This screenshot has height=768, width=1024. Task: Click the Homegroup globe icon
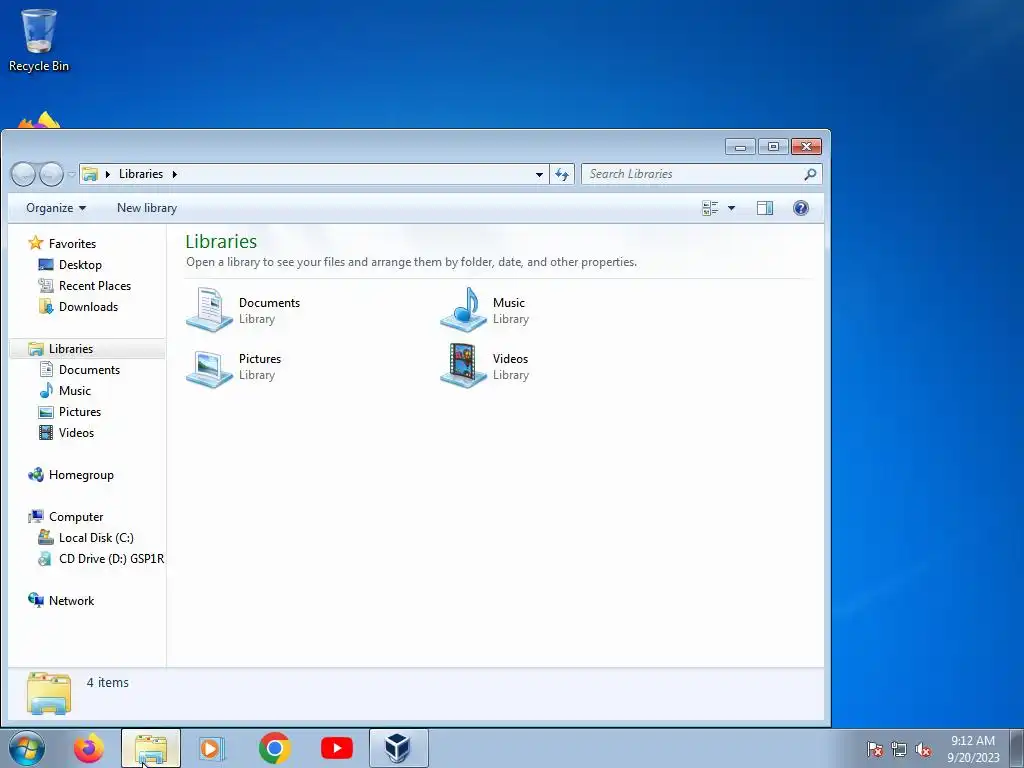[36, 475]
